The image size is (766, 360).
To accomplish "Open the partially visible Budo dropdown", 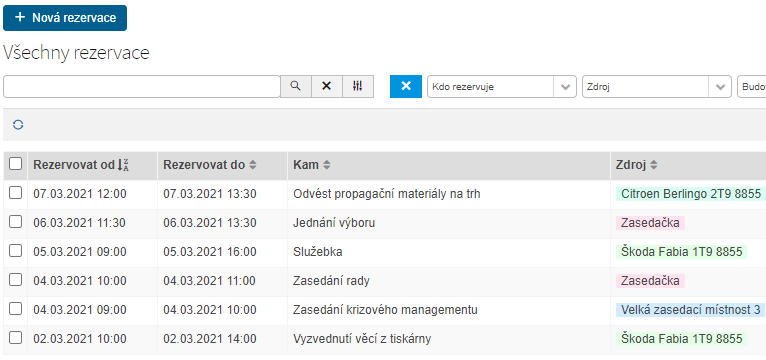I will tap(751, 86).
